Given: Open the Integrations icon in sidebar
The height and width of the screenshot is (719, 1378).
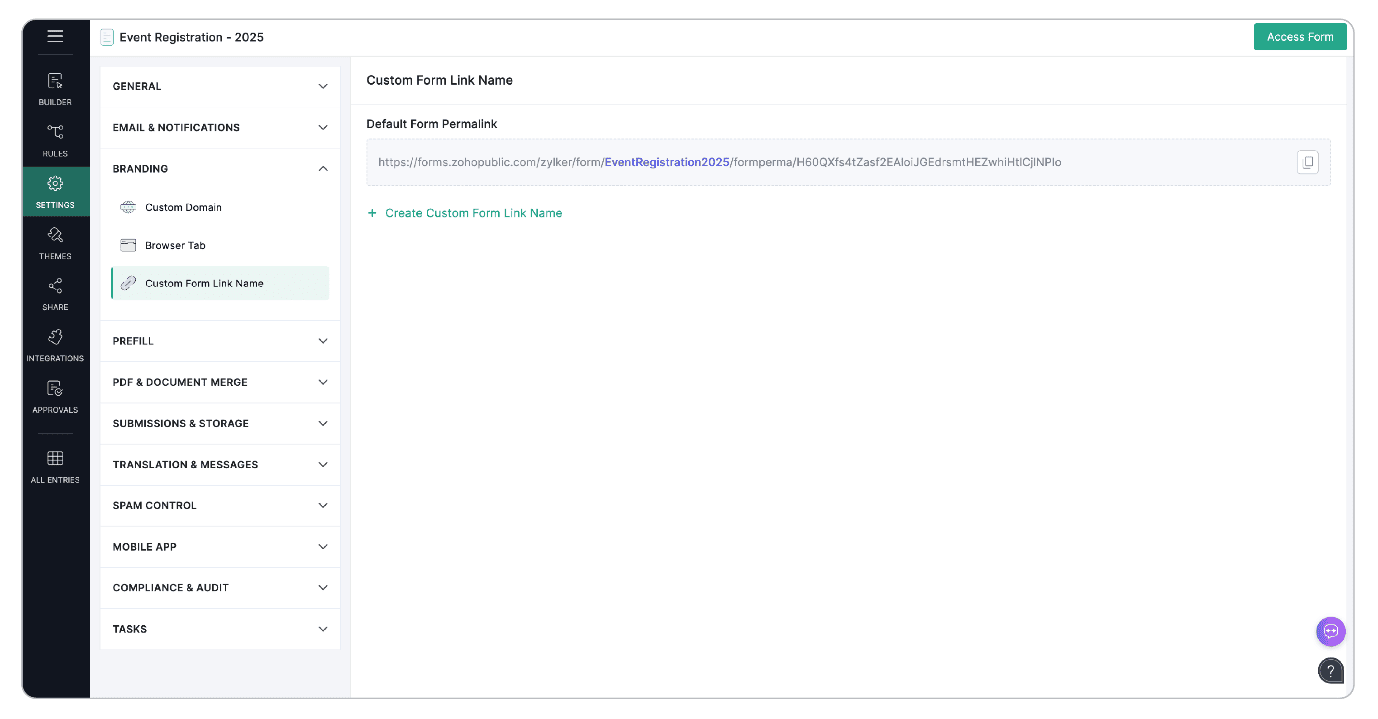Looking at the screenshot, I should tap(55, 337).
